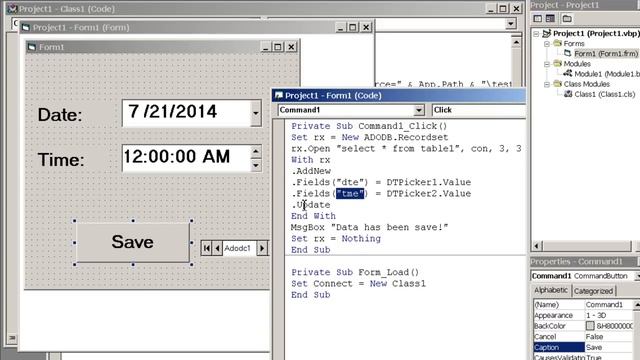This screenshot has width=640, height=360.
Task: Click the Class1 icon in project tree
Action: 568,94
